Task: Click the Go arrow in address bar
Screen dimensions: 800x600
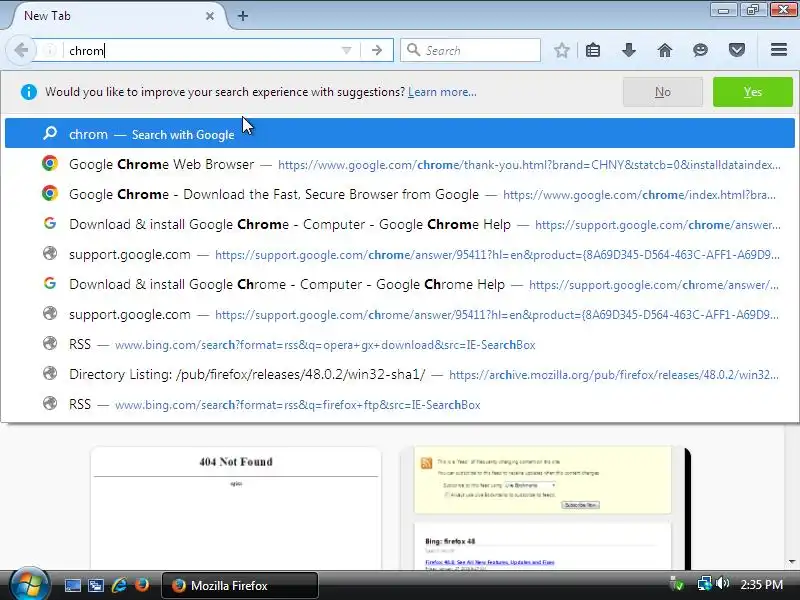Action: point(377,50)
